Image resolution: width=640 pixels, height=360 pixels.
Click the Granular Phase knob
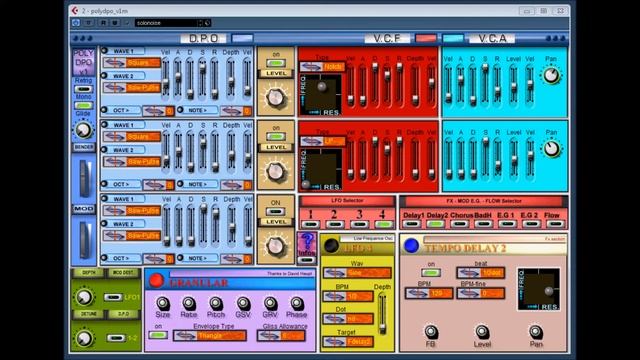[x=297, y=304]
